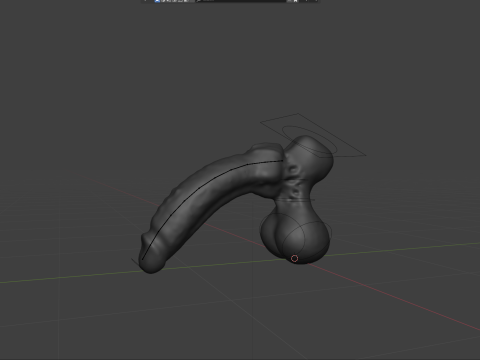Click the red 3D cursor circle

294,258
